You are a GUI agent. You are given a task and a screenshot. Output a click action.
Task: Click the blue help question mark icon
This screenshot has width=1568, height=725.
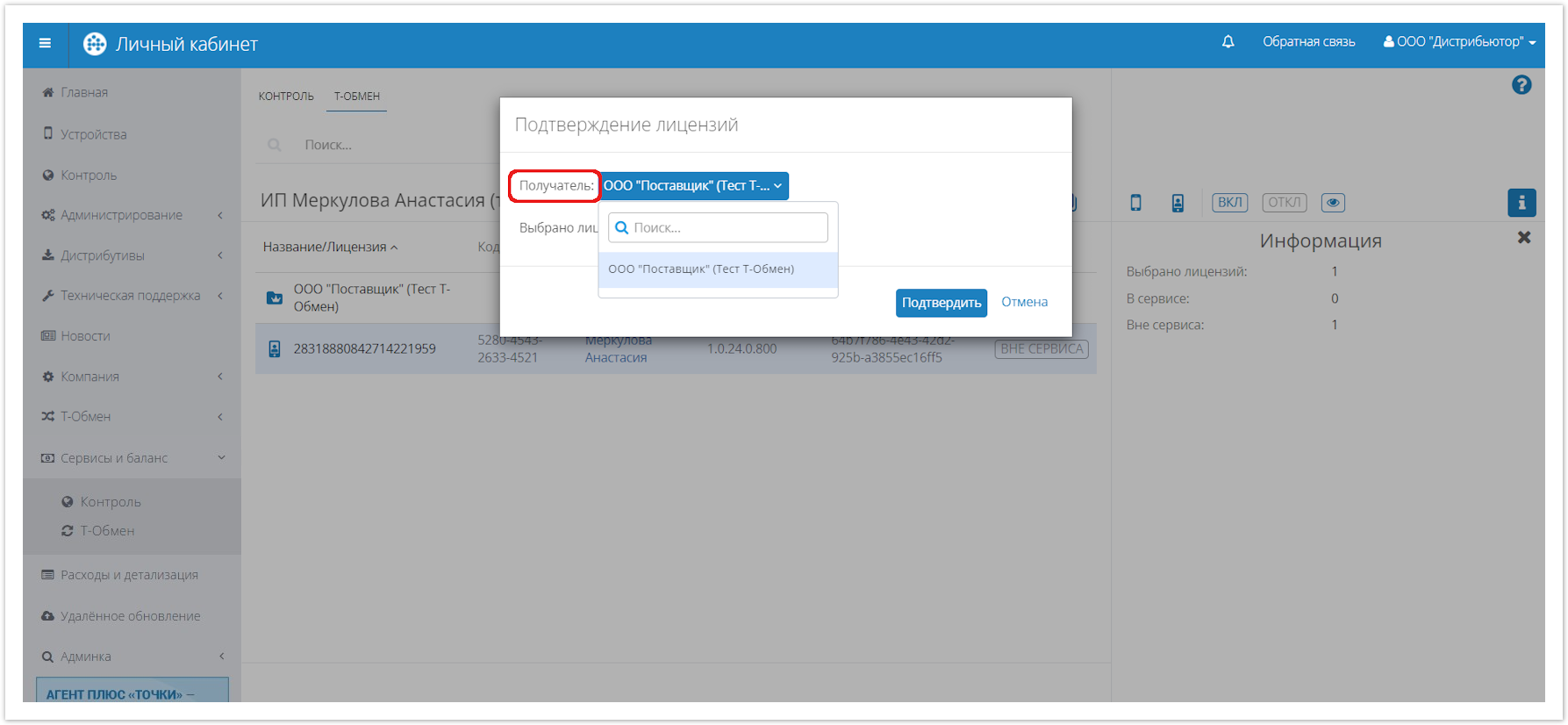click(1521, 85)
